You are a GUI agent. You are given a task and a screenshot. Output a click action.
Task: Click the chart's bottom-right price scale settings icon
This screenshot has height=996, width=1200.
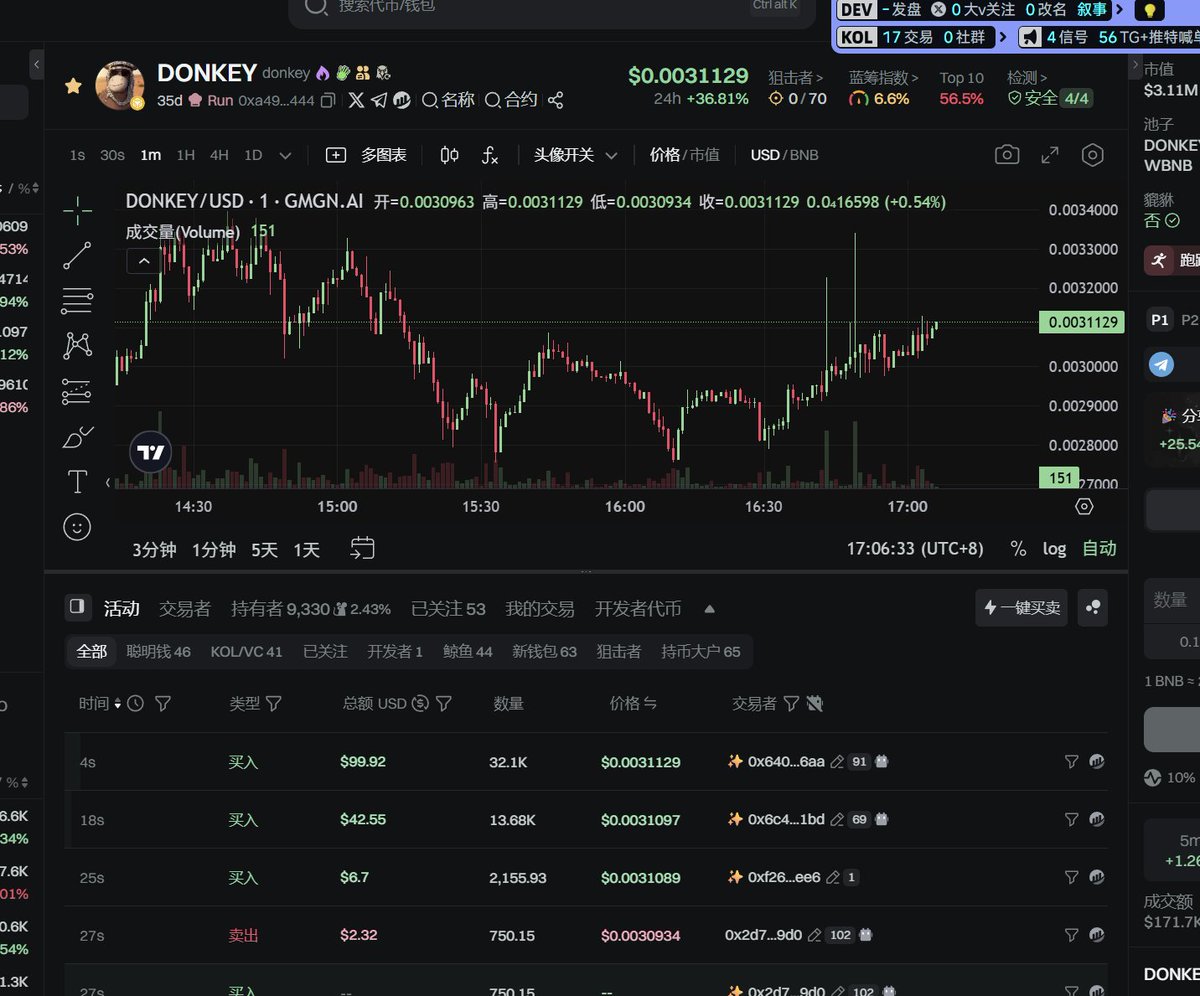(x=1084, y=506)
